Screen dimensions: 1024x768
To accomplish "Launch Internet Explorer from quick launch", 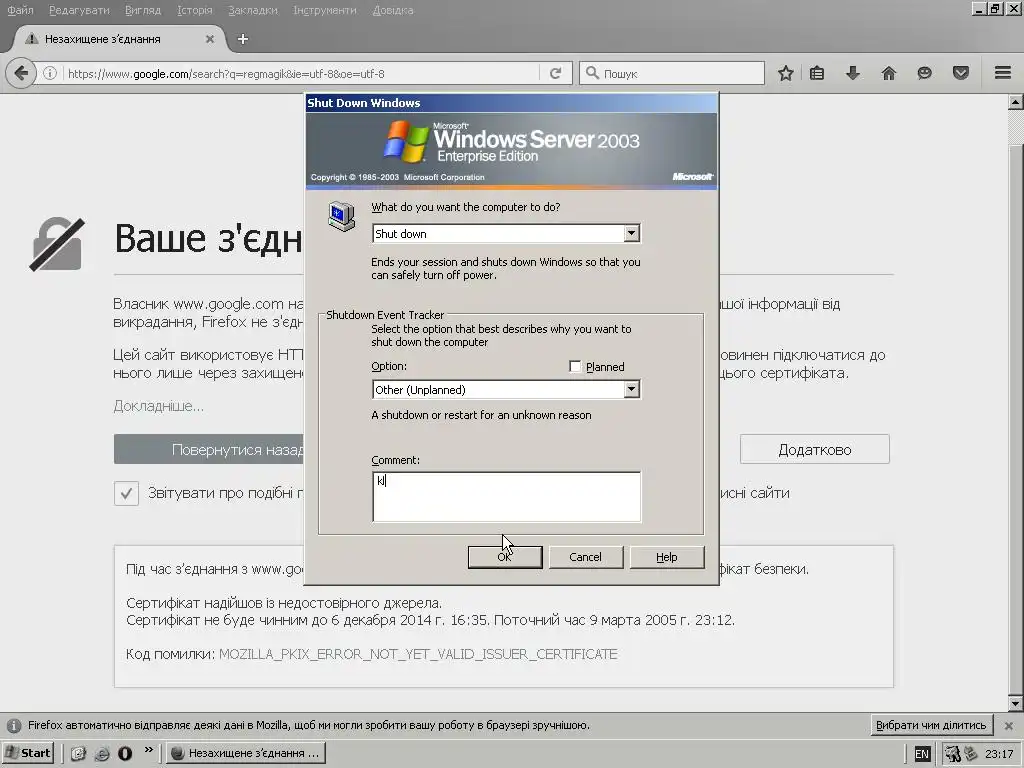I will pyautogui.click(x=102, y=754).
